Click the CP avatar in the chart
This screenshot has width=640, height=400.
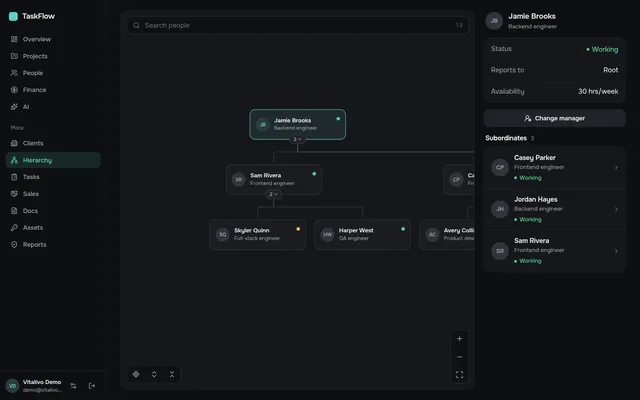click(x=456, y=180)
